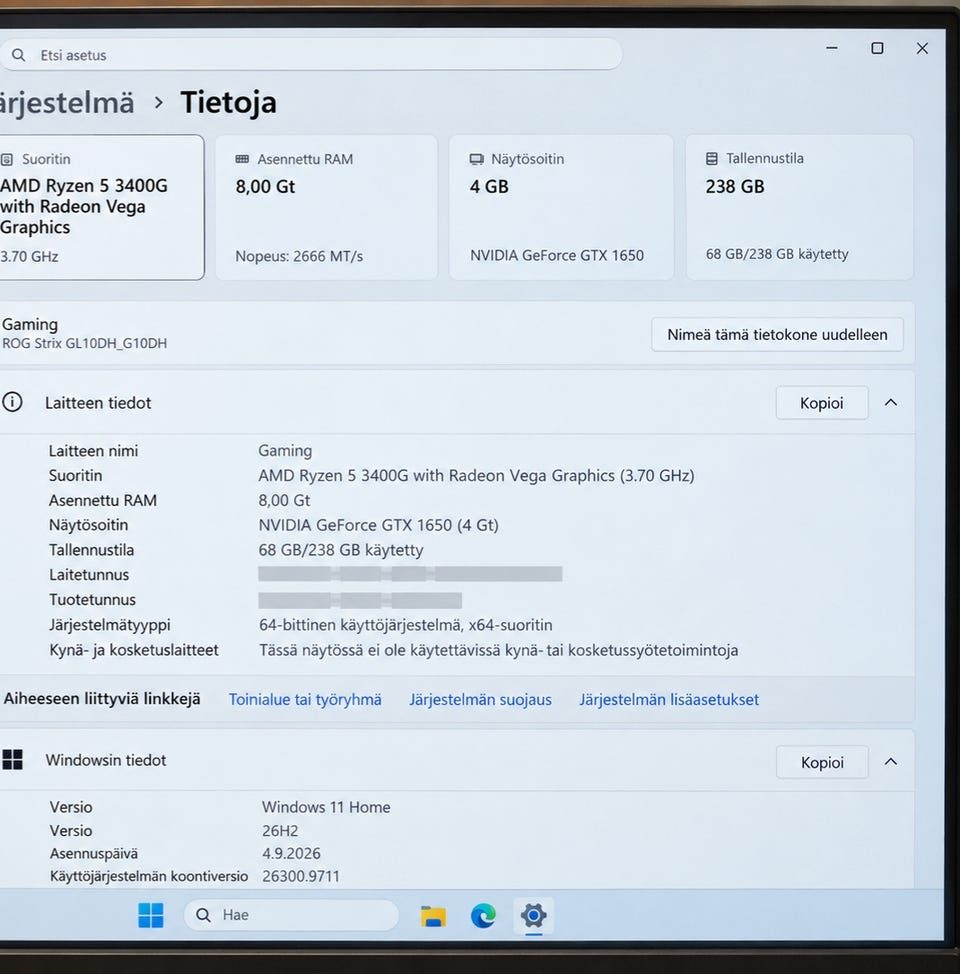Image resolution: width=960 pixels, height=974 pixels.
Task: Open the Järjestelmän lisäasetukset link
Action: pyautogui.click(x=669, y=699)
